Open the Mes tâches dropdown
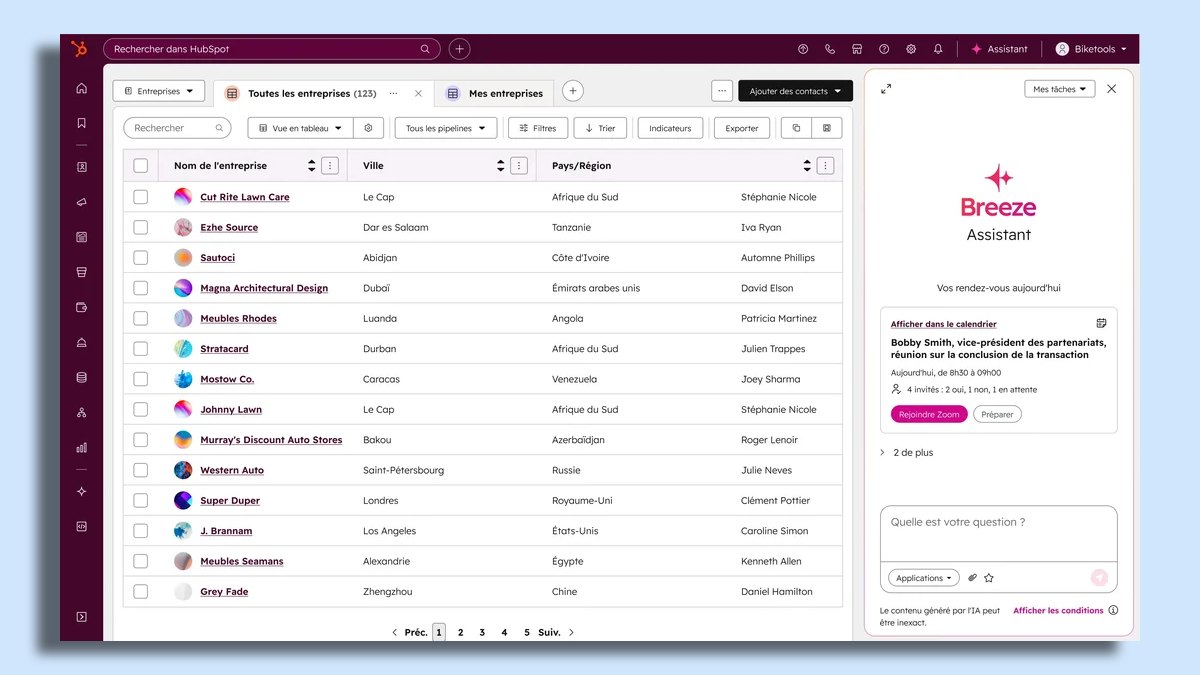Screen dimensions: 1200x675 coord(1060,89)
